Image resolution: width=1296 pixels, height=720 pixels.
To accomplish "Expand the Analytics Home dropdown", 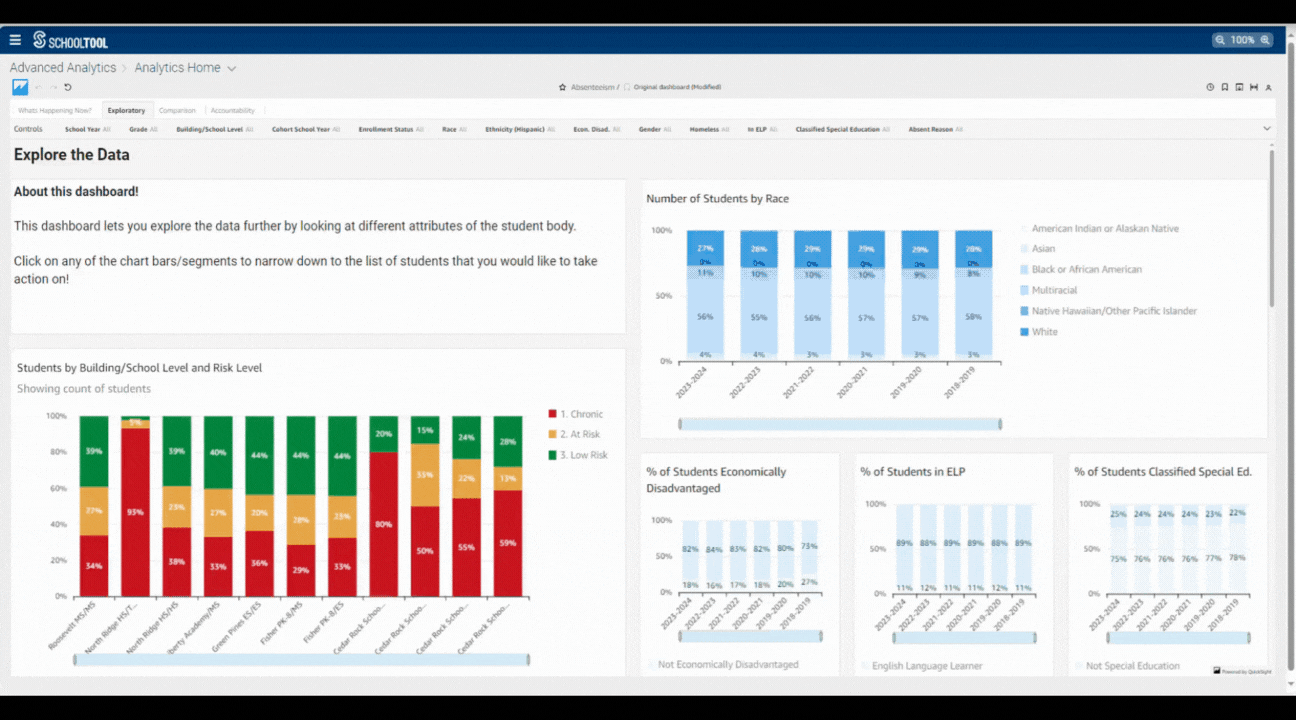I will pyautogui.click(x=231, y=68).
